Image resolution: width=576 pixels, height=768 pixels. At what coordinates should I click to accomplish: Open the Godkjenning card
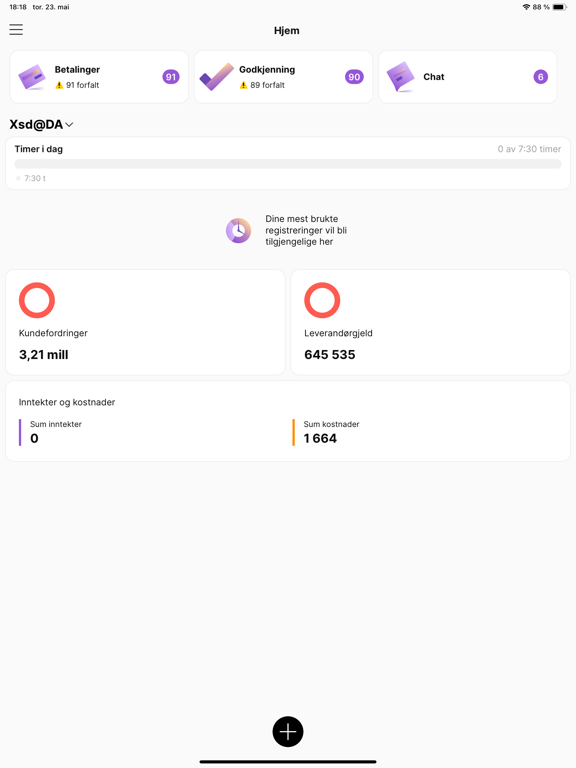pyautogui.click(x=284, y=77)
